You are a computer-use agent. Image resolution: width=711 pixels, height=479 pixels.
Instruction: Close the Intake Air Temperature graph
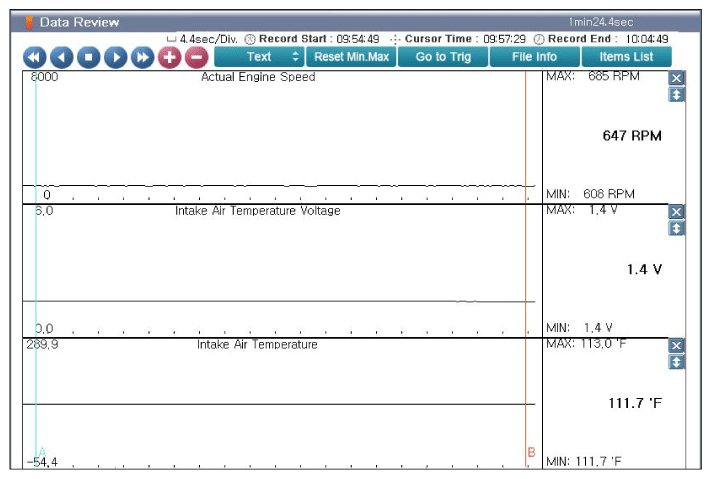point(677,345)
